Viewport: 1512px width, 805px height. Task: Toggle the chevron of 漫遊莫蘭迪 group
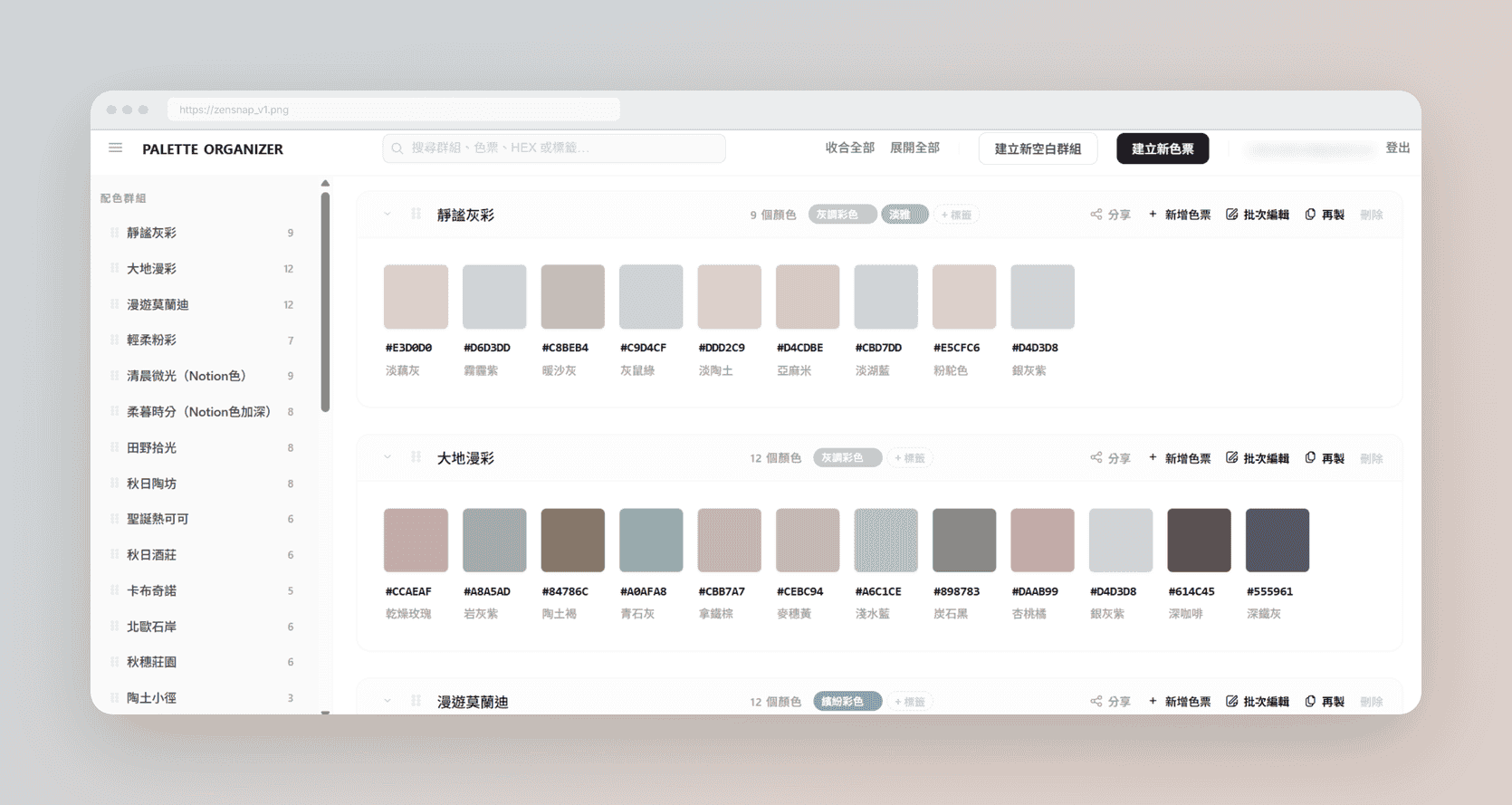pyautogui.click(x=388, y=702)
